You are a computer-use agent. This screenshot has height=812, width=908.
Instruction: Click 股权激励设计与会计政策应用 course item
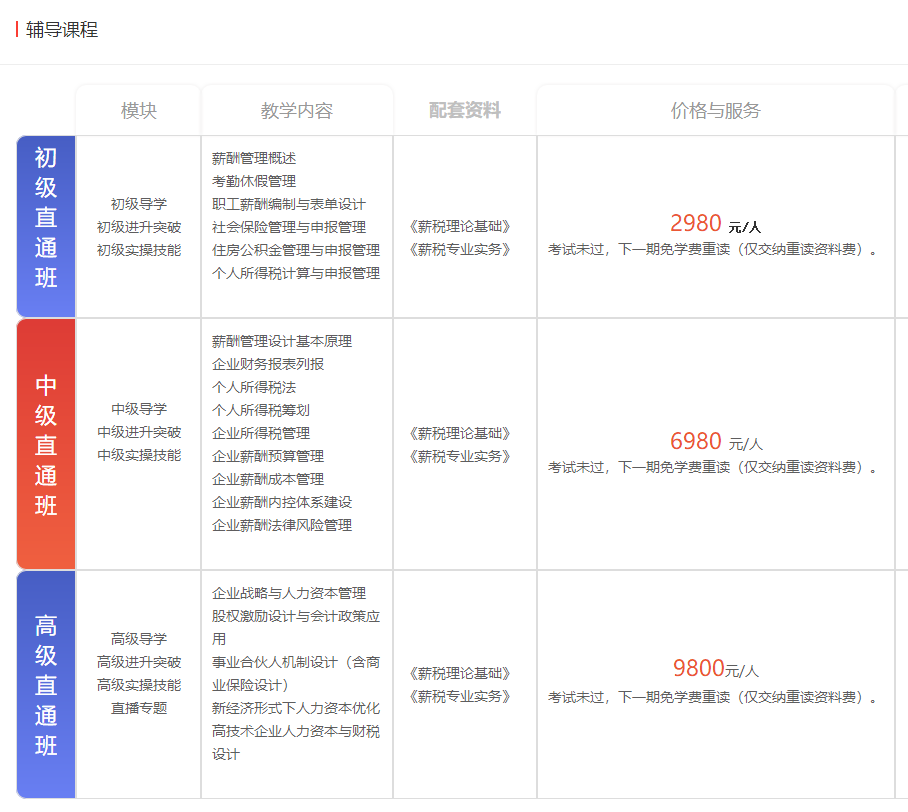[296, 628]
